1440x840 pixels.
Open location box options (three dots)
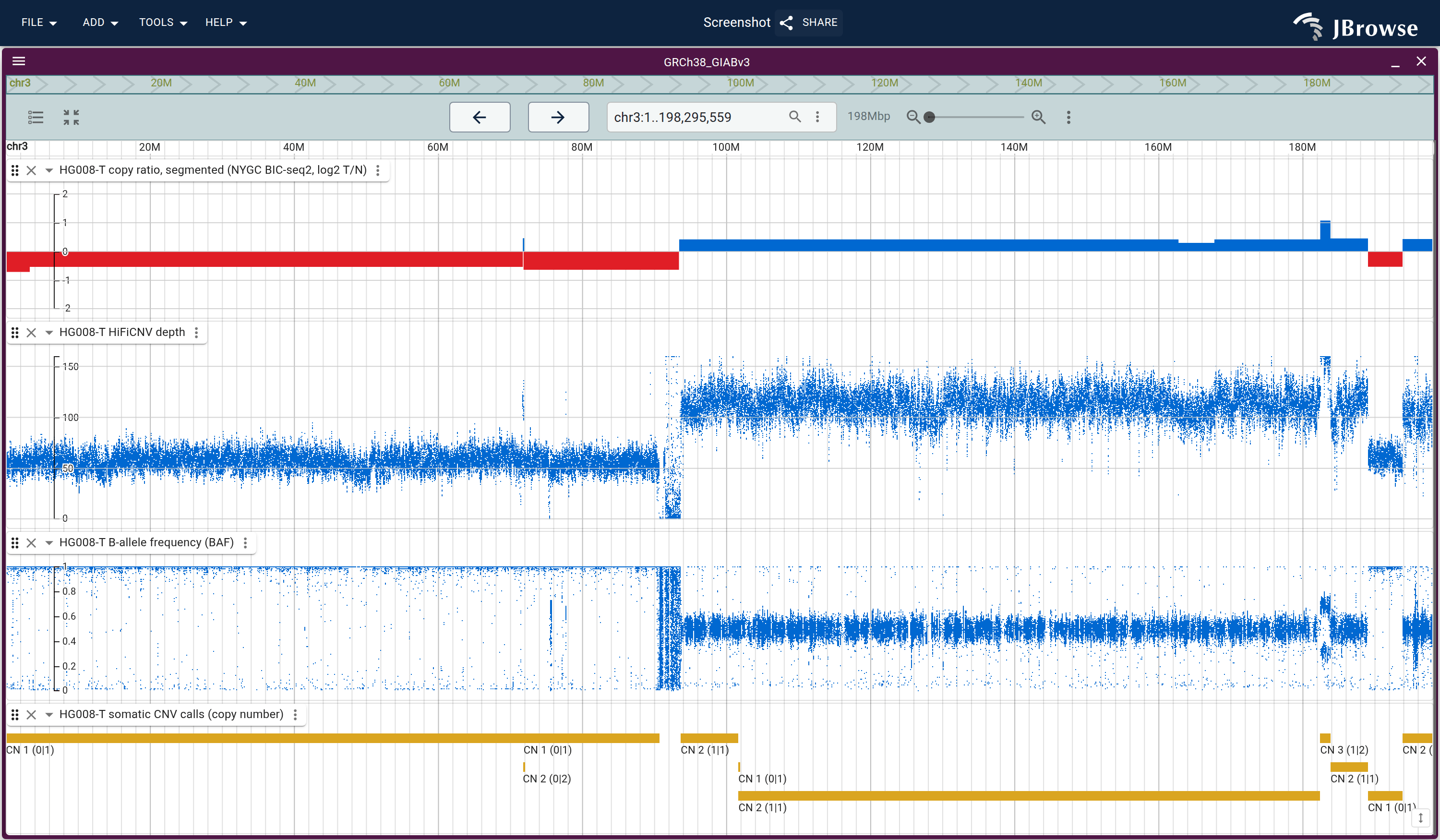(x=818, y=117)
